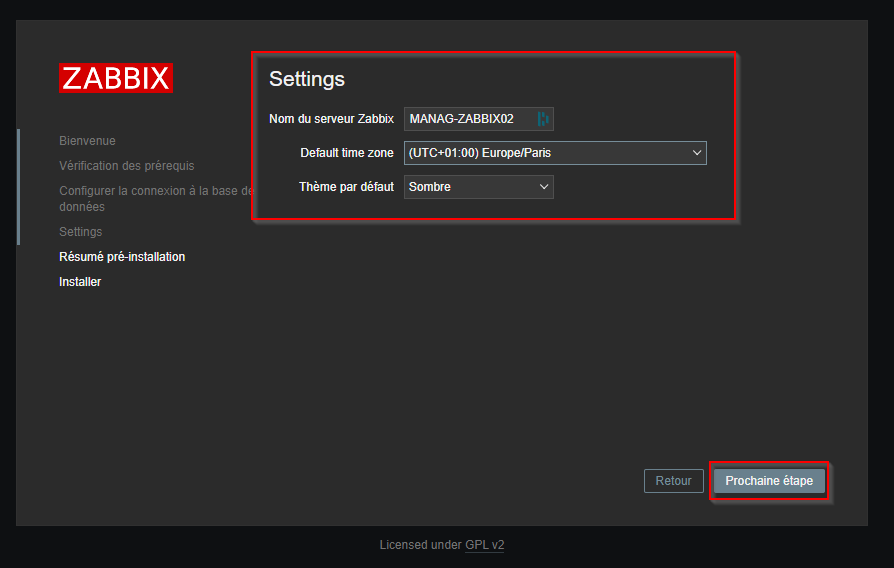Select the Settings step in sidebar

tap(80, 232)
